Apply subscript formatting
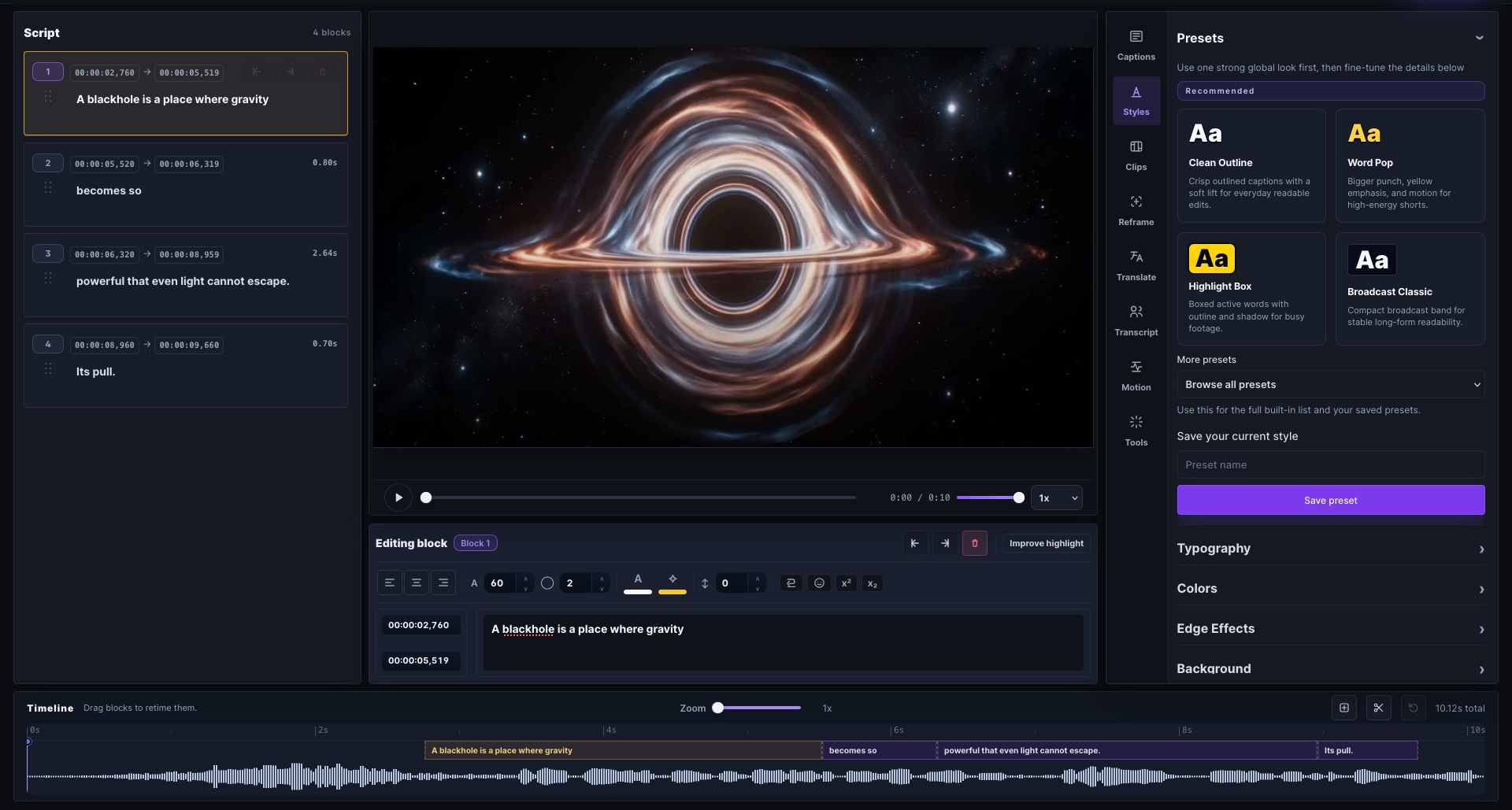This screenshot has height=810, width=1512. point(872,583)
